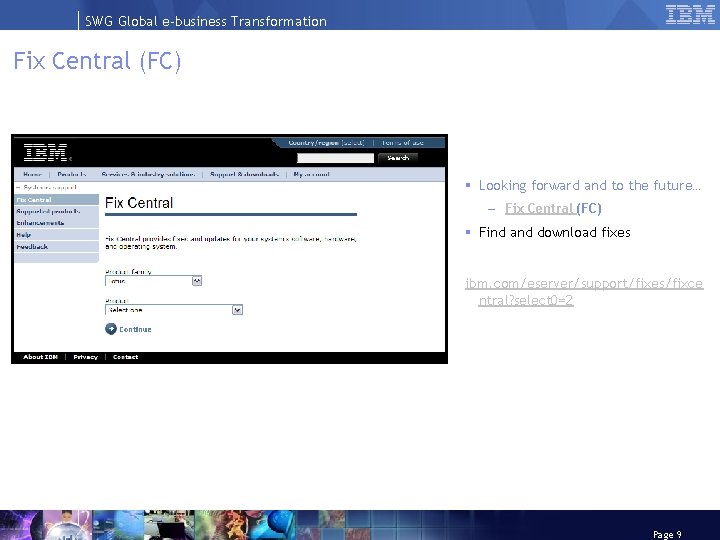The image size is (720, 540).
Task: Open Support & downloads menu item
Action: (x=244, y=174)
